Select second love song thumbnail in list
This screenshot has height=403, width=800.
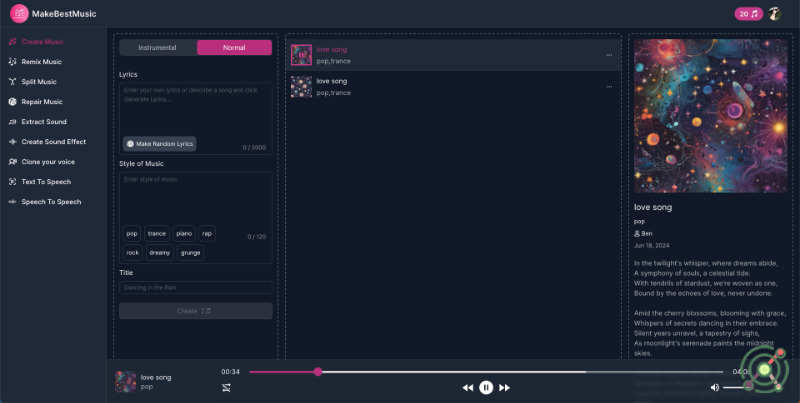pos(301,87)
